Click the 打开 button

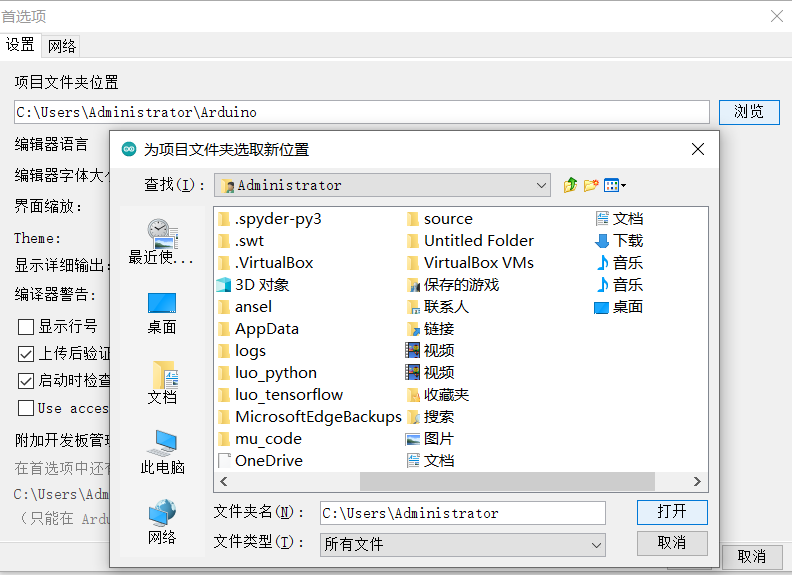(672, 512)
